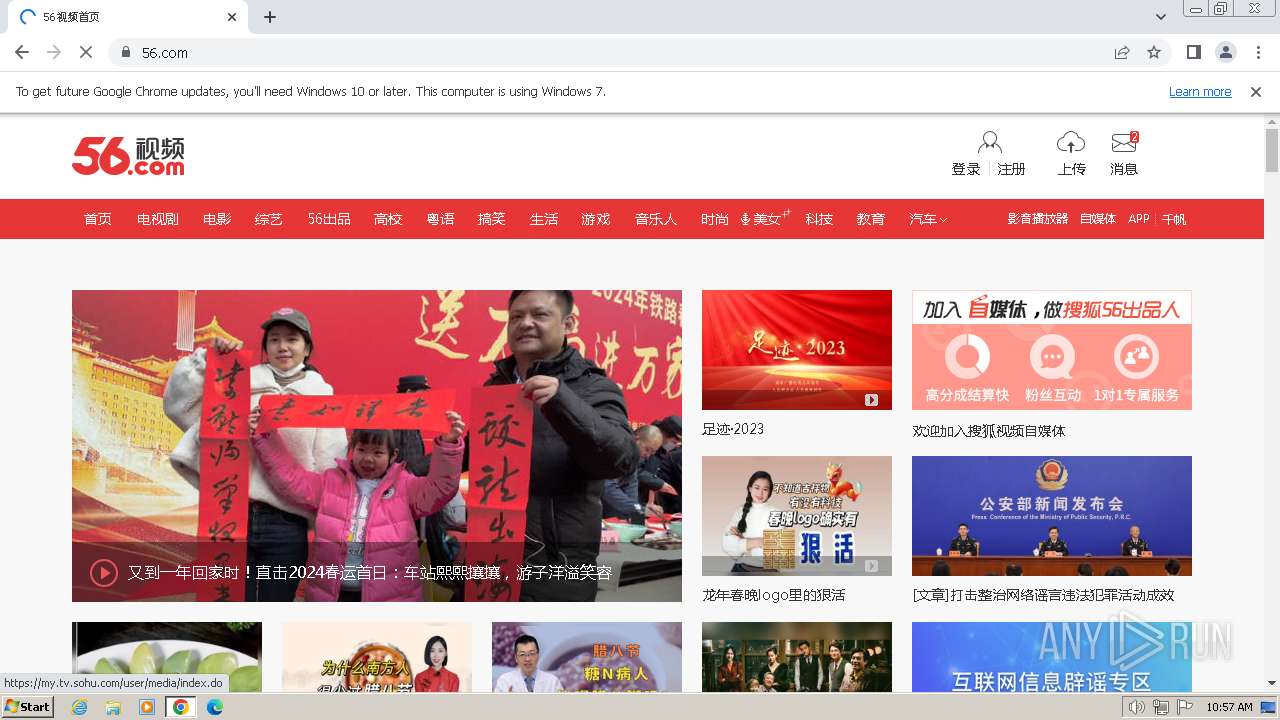Viewport: 1280px width, 720px height.
Task: Close the 56视频首页 tab
Action: (x=232, y=17)
